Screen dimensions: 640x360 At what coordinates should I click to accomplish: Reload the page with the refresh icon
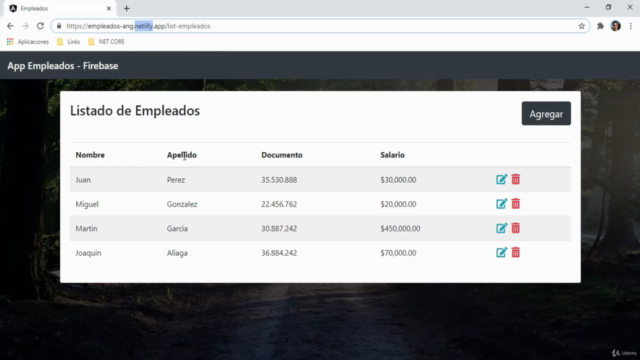(x=40, y=26)
